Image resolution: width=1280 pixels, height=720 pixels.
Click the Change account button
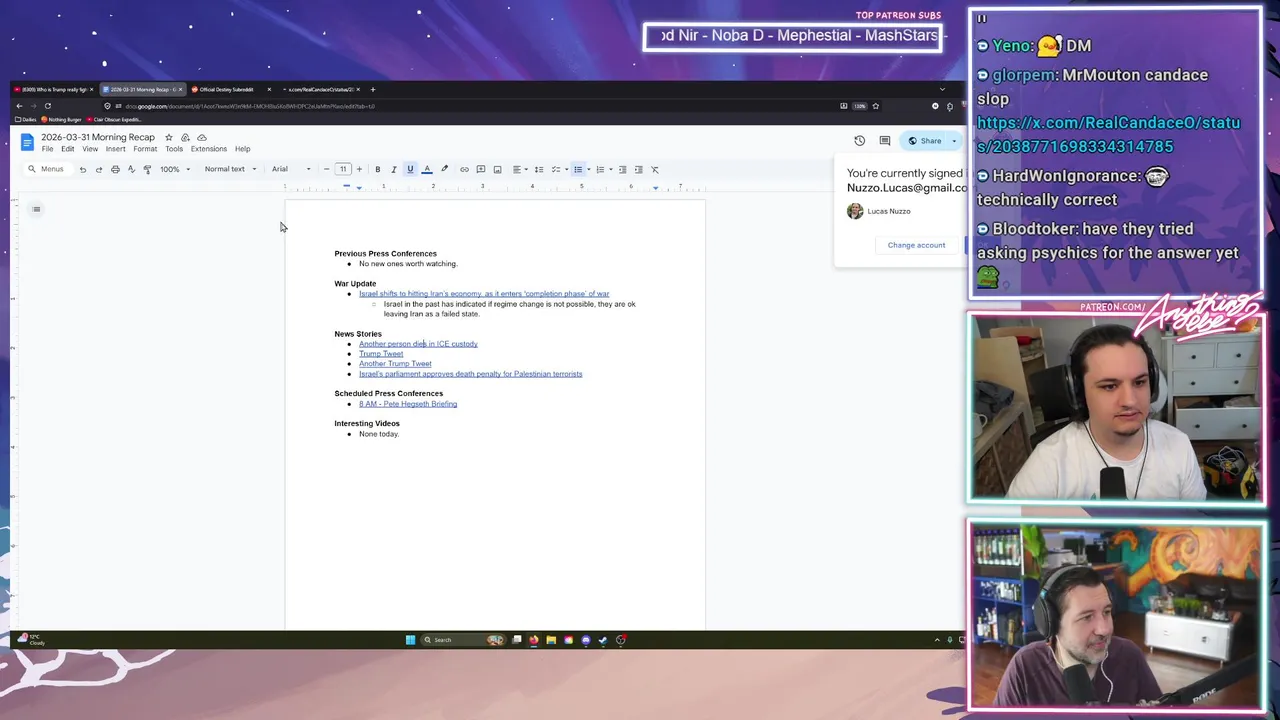pos(916,245)
